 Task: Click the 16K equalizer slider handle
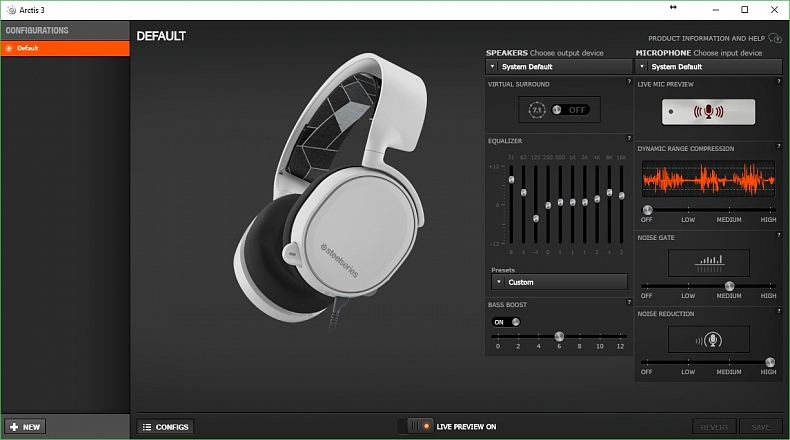click(x=622, y=196)
